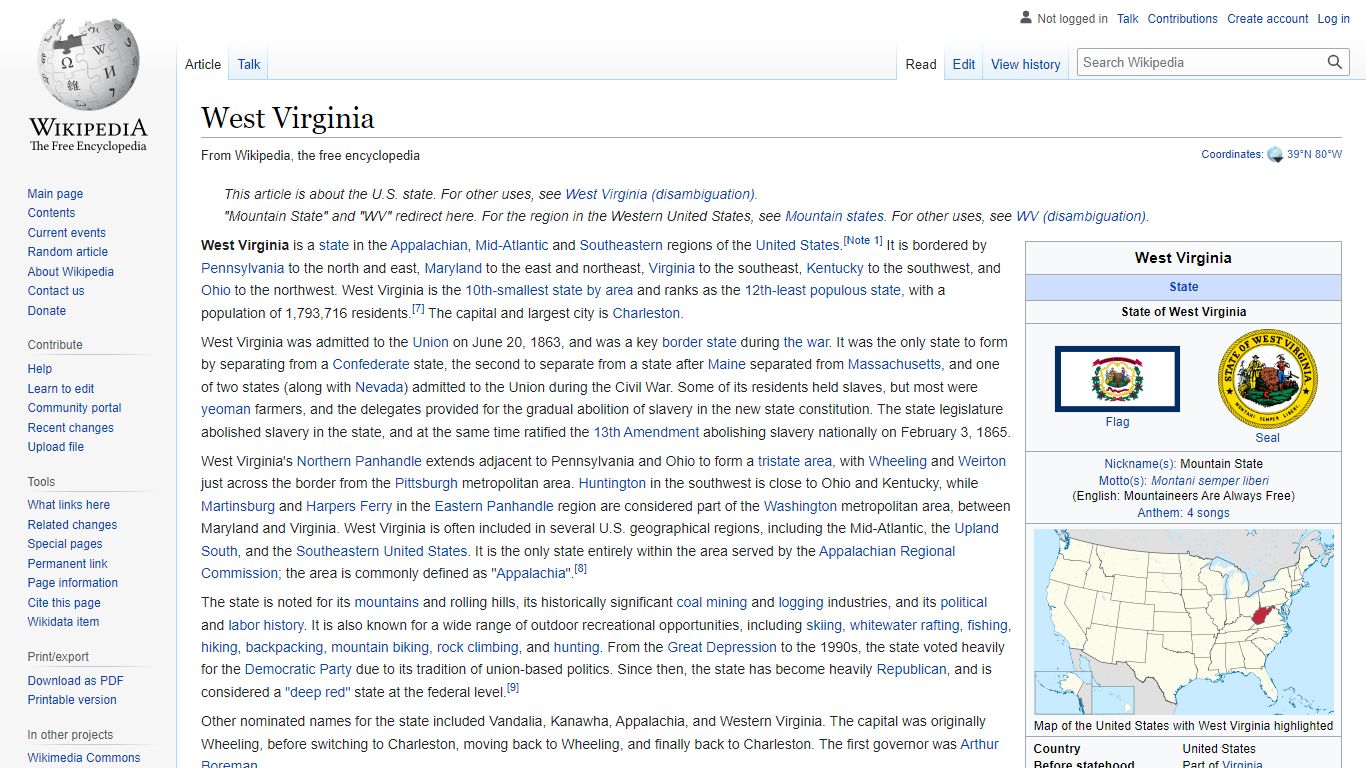1366x768 pixels.
Task: Open About Wikipedia
Action: coord(70,272)
